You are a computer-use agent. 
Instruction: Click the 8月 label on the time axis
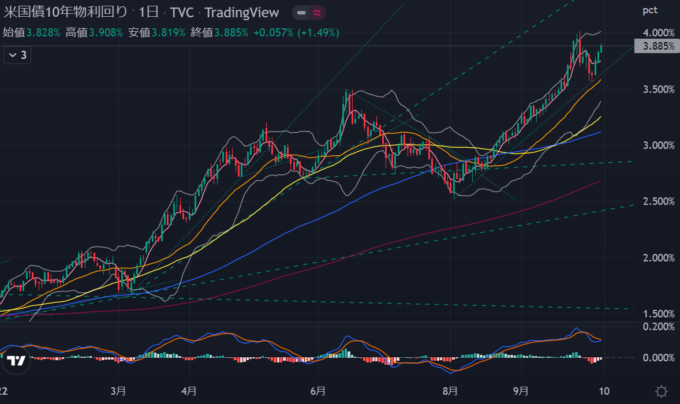450,390
